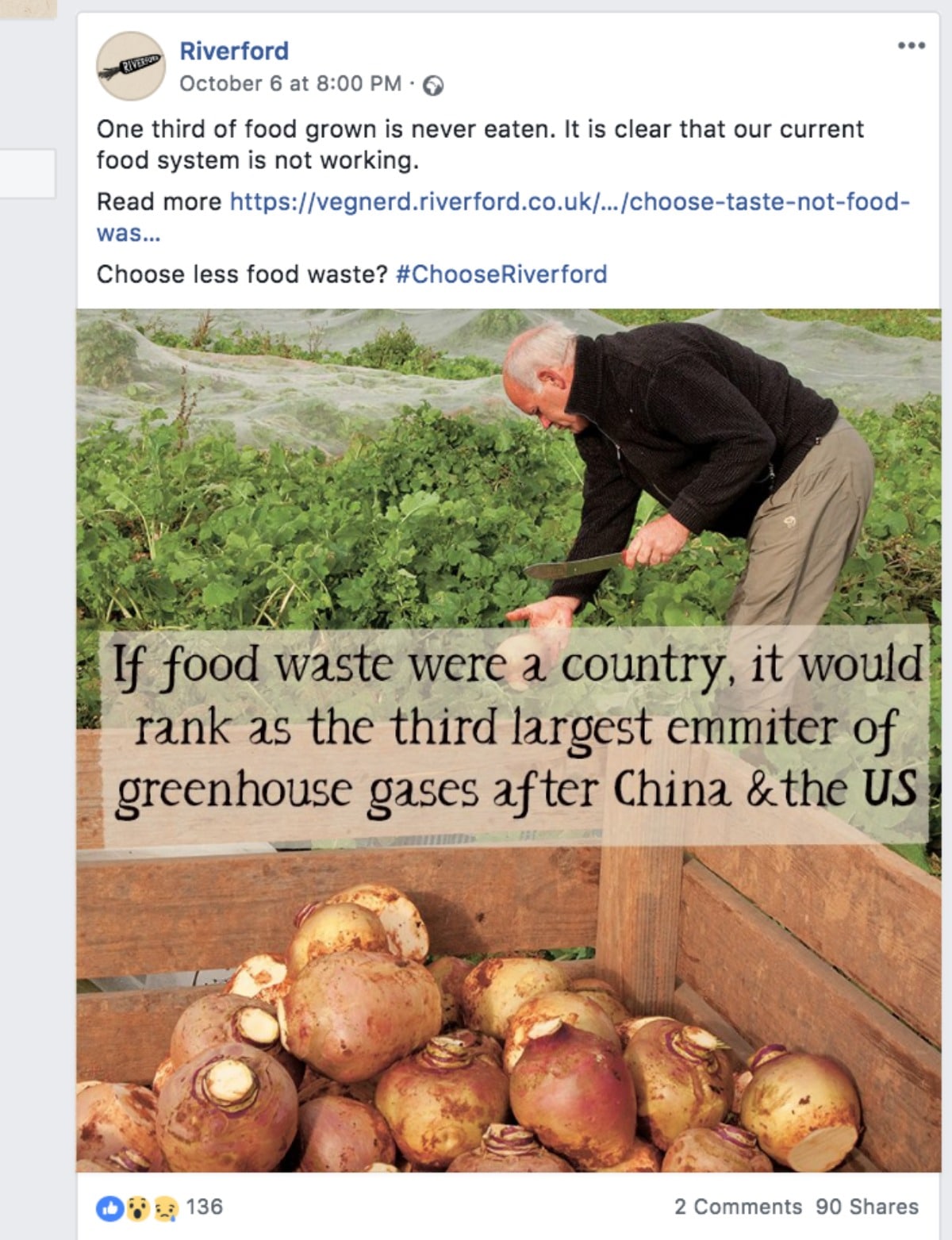Click the blue Like reaction icon

pos(108,1208)
